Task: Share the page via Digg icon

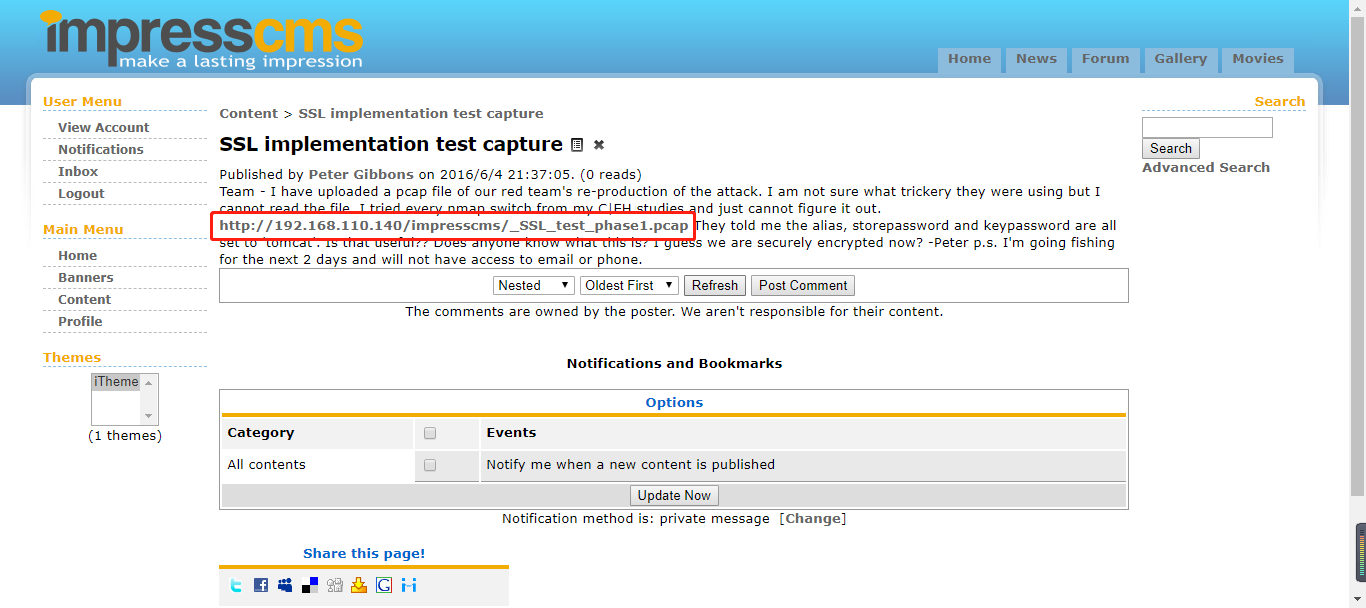Action: [335, 586]
